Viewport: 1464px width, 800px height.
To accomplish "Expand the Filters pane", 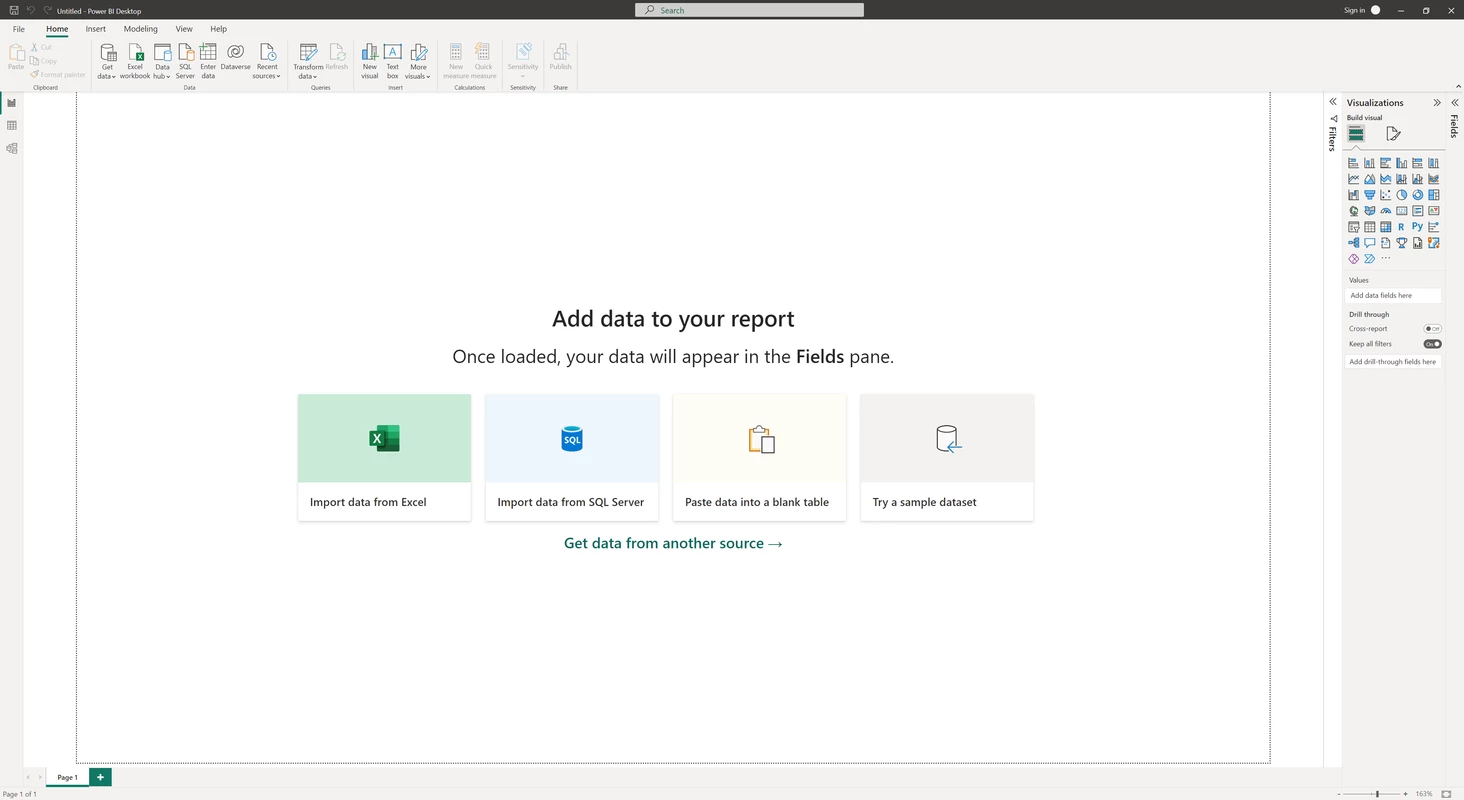I will [x=1333, y=102].
